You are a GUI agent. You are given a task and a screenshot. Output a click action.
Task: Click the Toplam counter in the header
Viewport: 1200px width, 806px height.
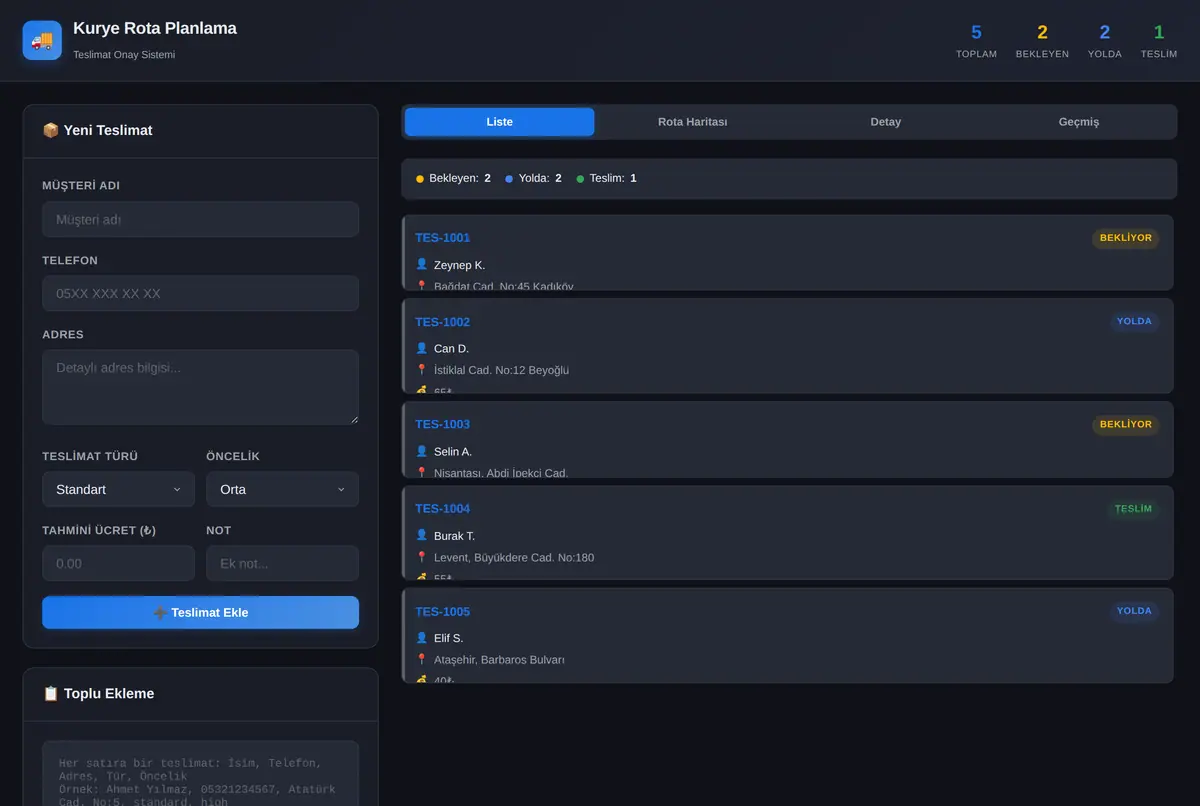pos(976,41)
